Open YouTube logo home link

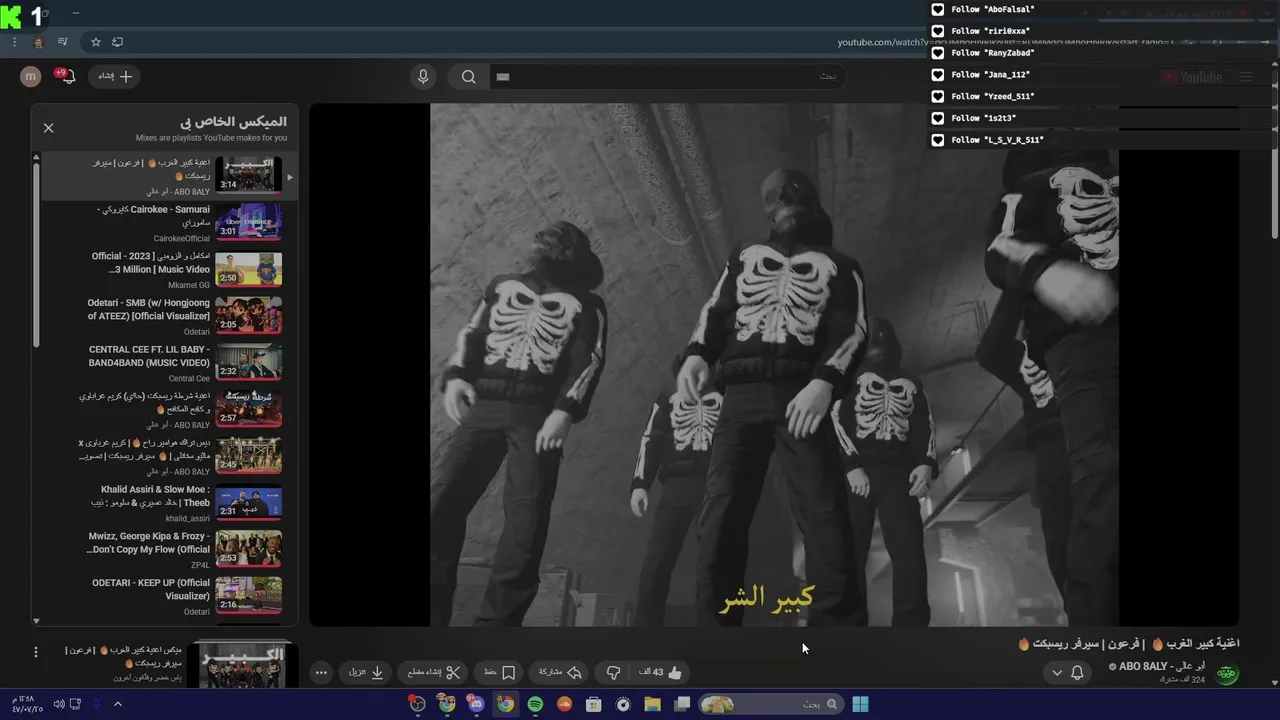[x=1191, y=77]
